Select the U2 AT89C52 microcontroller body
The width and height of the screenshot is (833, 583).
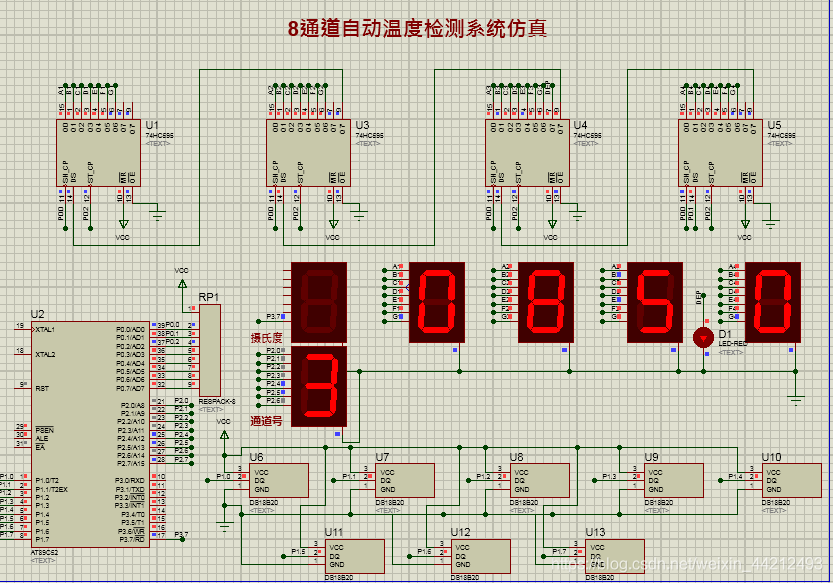pyautogui.click(x=90, y=434)
